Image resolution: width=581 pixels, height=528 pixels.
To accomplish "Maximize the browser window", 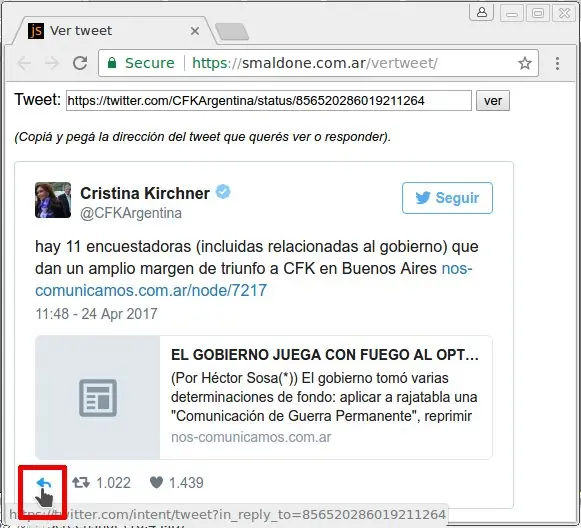I will click(x=538, y=13).
